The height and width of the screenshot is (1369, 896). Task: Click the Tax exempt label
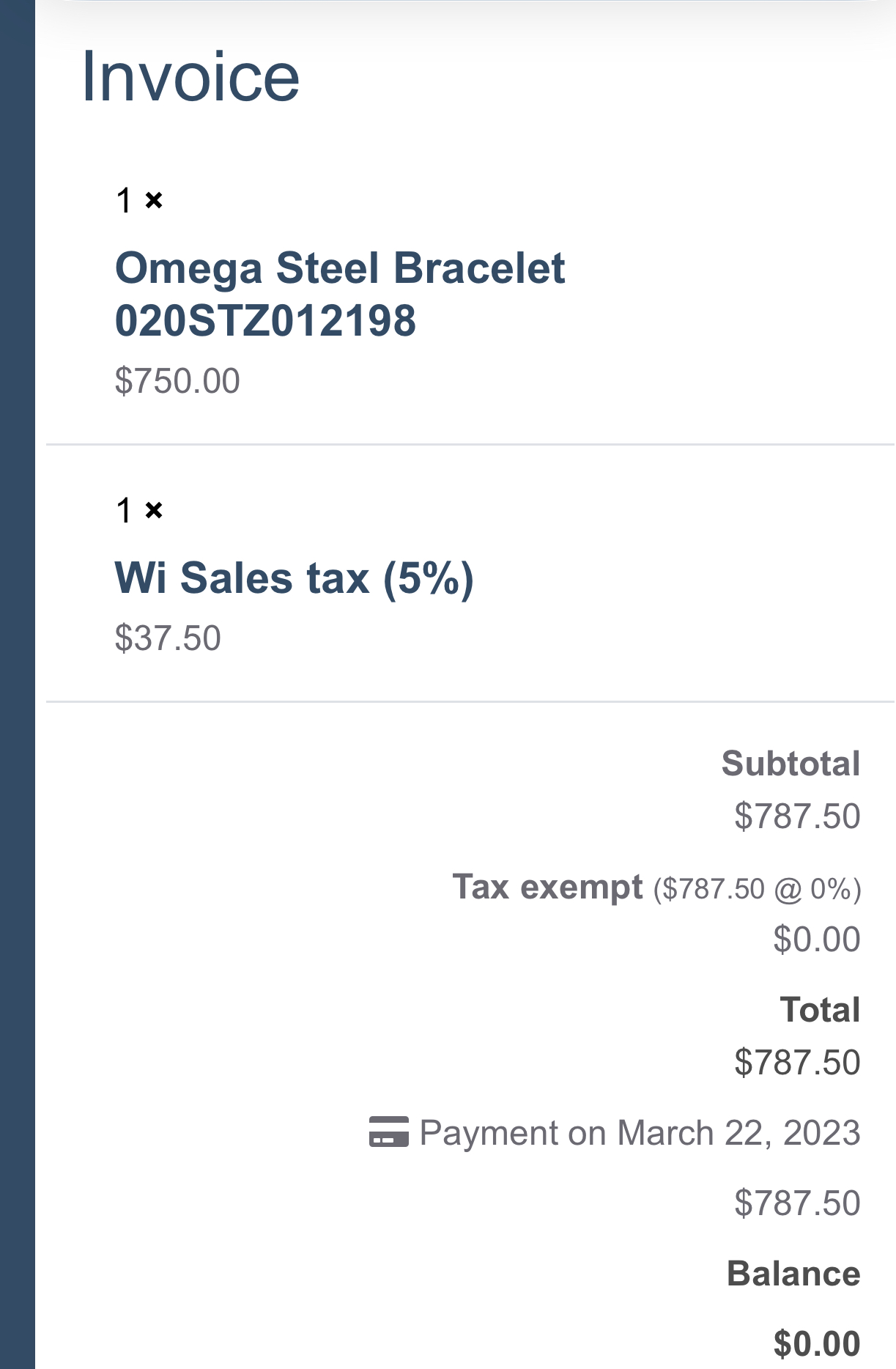tap(547, 888)
